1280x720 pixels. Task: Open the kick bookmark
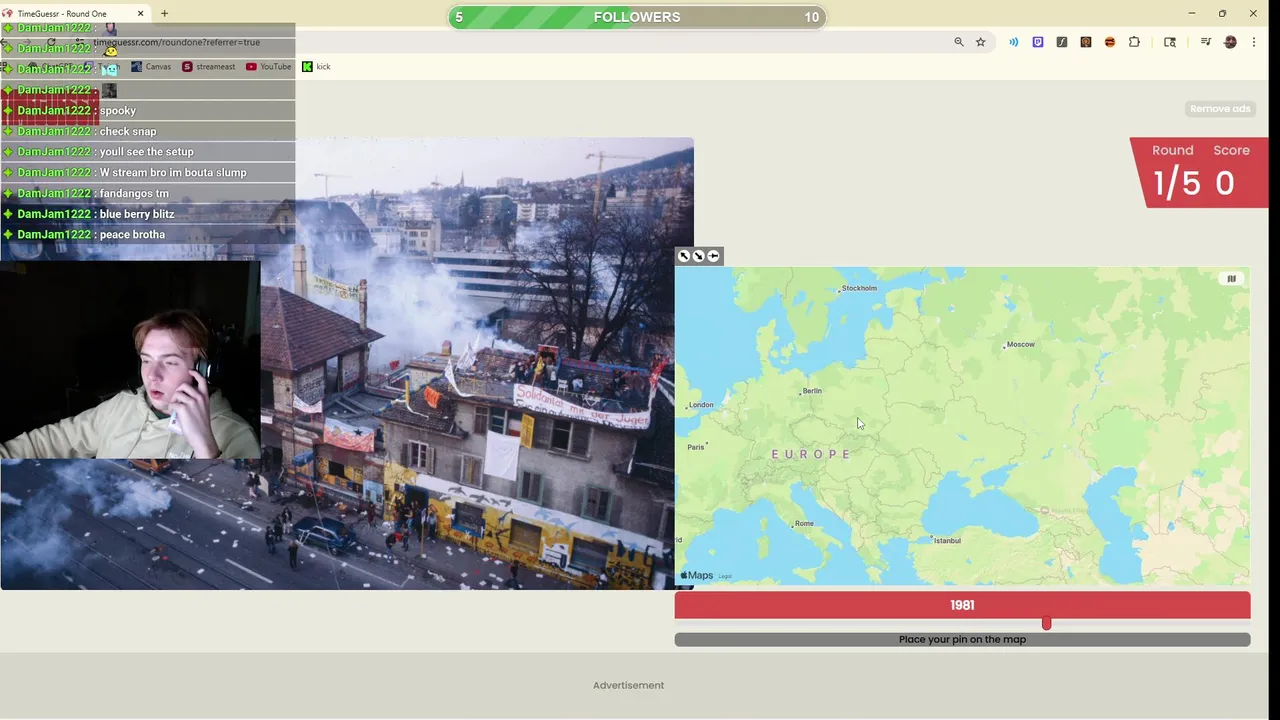[316, 67]
